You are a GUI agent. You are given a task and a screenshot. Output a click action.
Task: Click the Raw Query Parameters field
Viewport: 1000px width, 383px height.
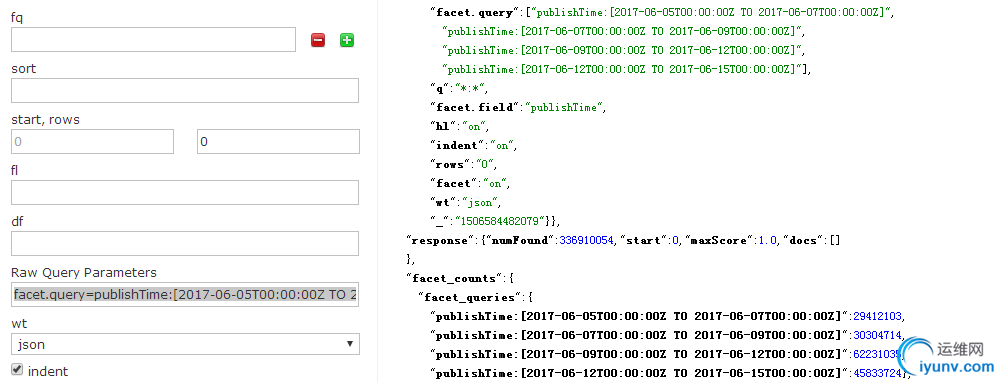pos(185,294)
